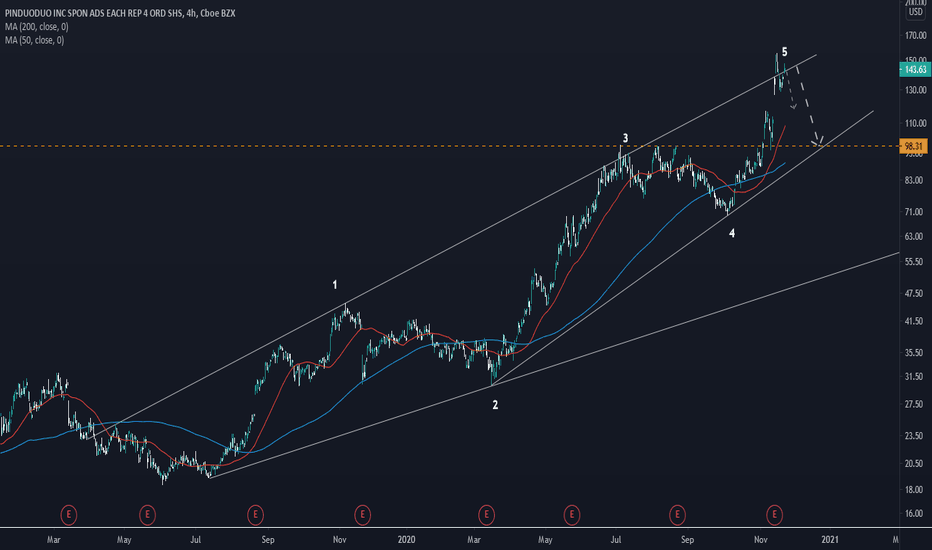
Task: Select the wave label 4 on the chart
Action: pos(732,234)
